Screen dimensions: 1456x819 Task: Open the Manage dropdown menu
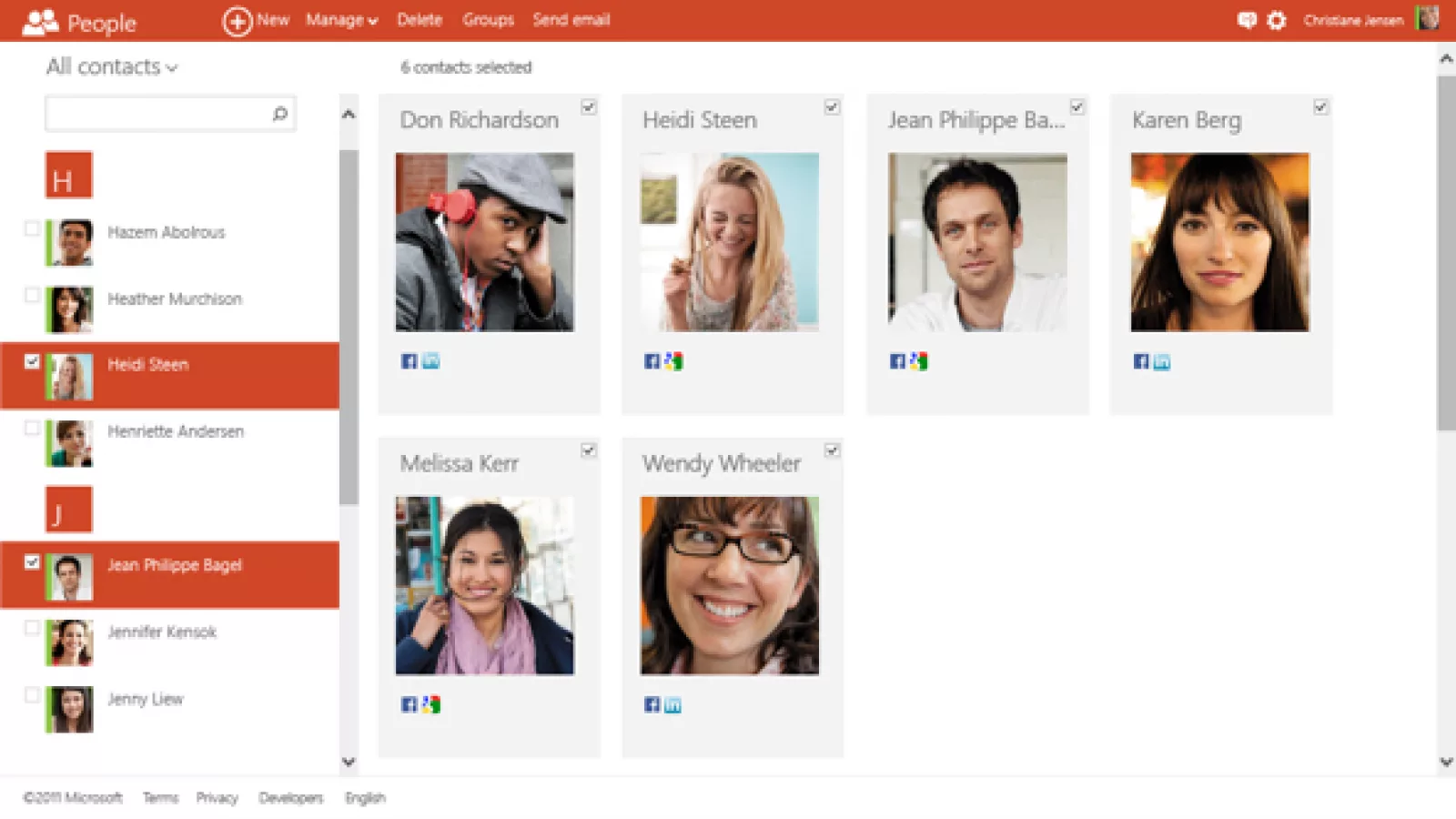341,20
